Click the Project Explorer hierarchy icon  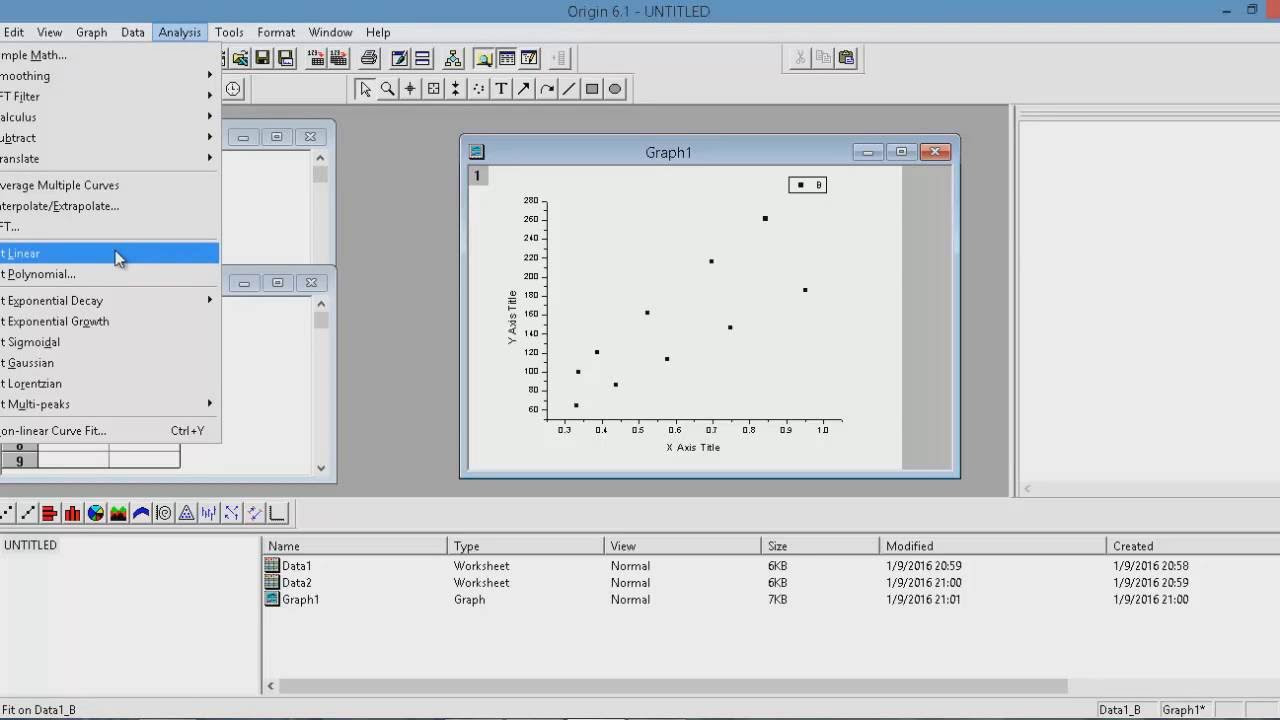pyautogui.click(x=453, y=58)
